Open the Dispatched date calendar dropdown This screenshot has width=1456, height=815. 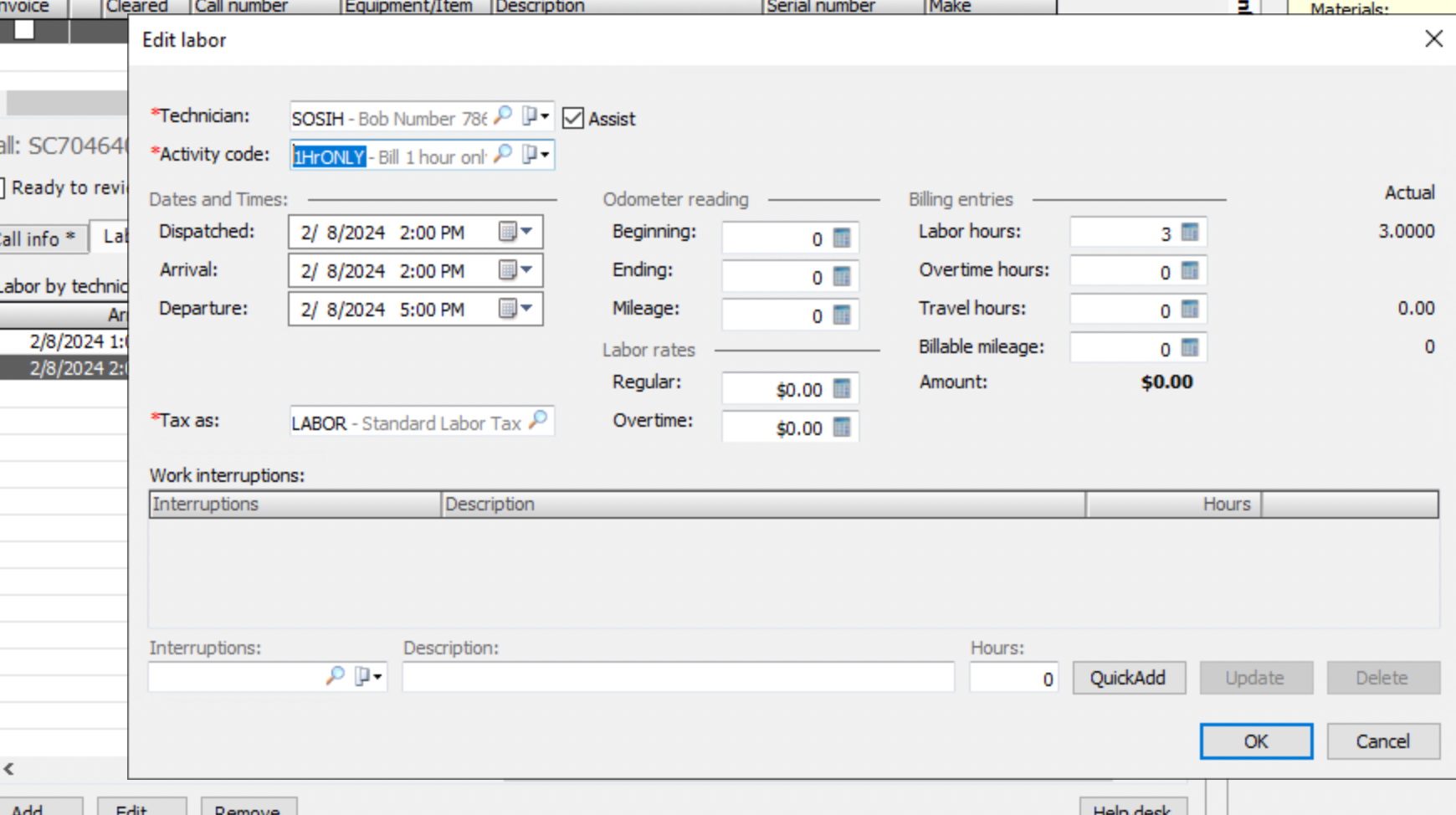click(x=515, y=231)
